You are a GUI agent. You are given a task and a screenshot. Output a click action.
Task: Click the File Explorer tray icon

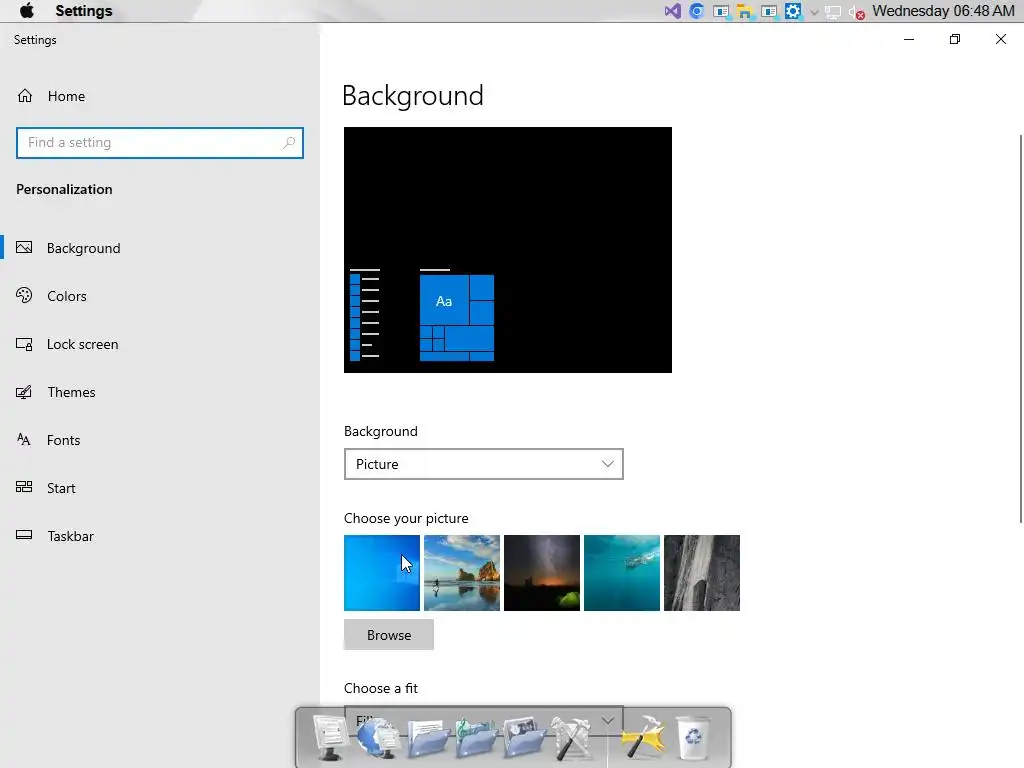point(744,11)
